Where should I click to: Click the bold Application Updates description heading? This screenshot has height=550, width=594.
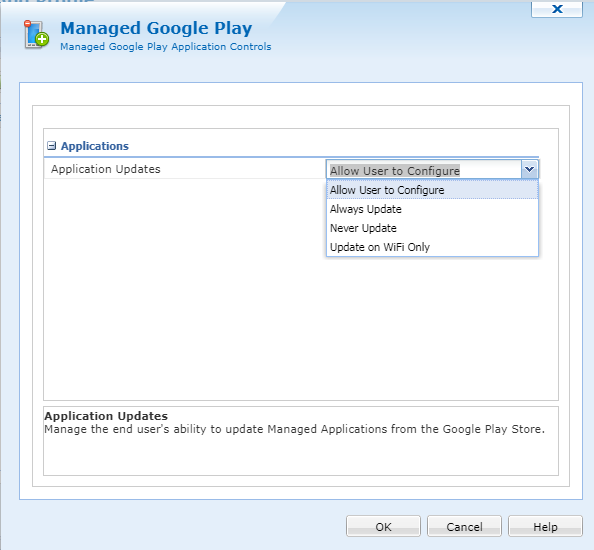106,416
